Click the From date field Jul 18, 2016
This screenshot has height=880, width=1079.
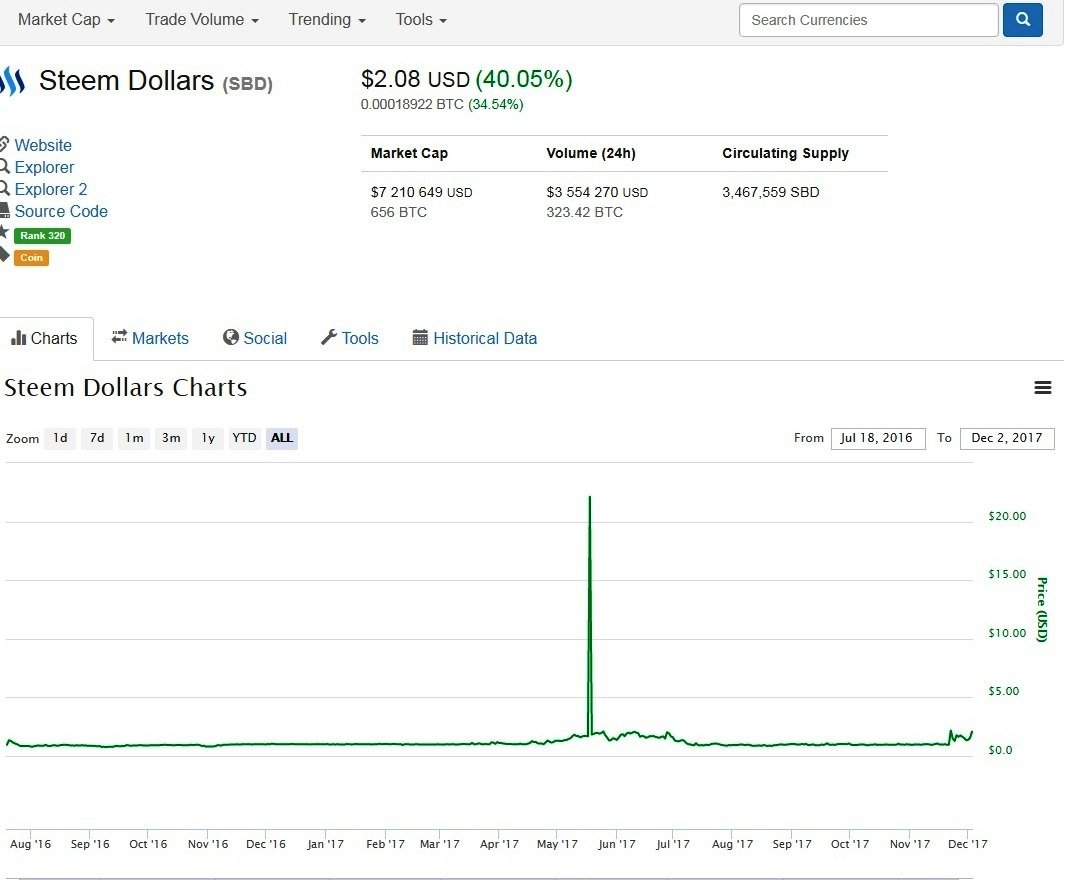tap(878, 438)
